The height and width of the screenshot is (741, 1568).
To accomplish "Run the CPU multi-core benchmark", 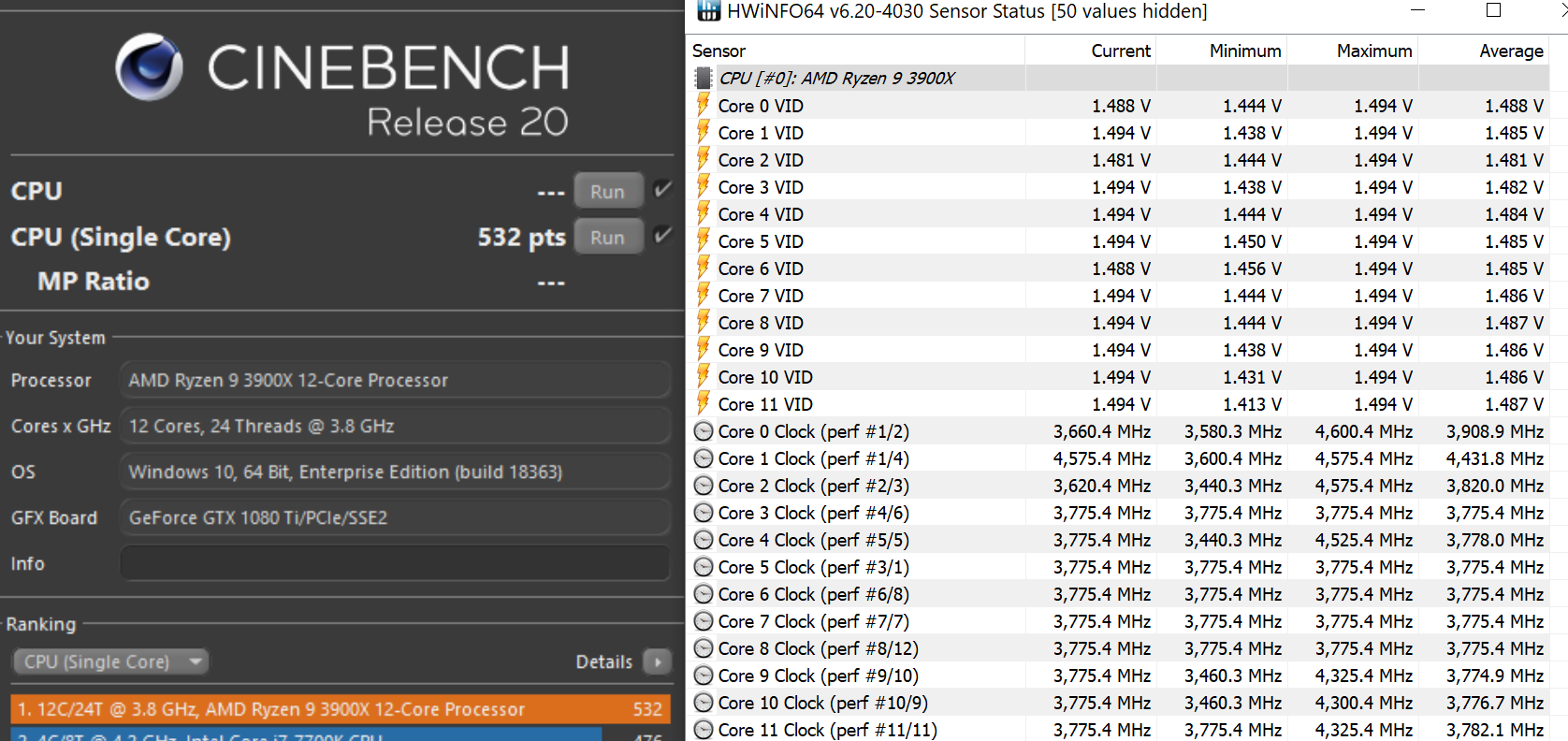I will pyautogui.click(x=608, y=191).
